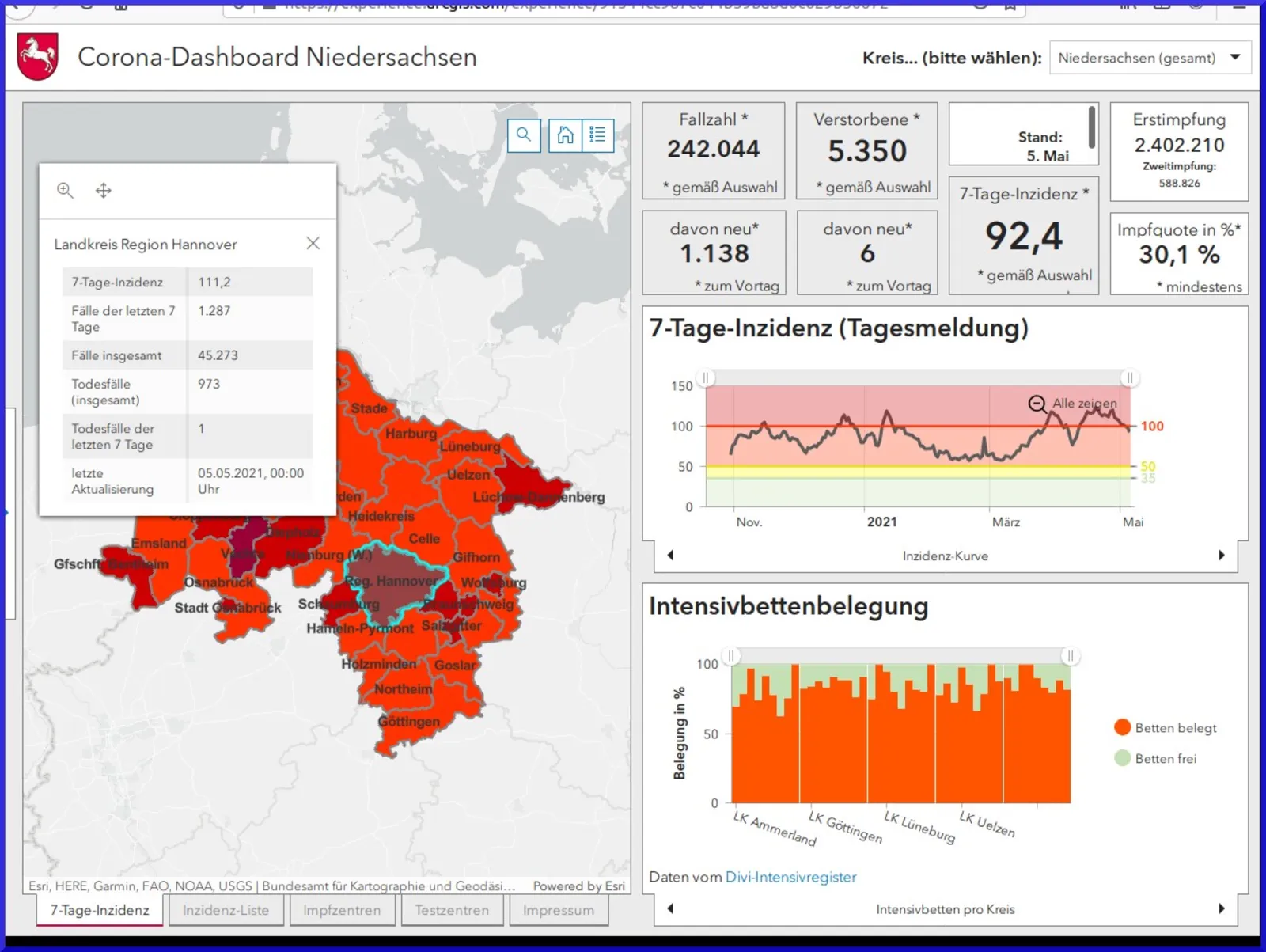Screen dimensions: 1266x952
Task: Click the Niedersachsen coat of arms logo
Action: [38, 57]
